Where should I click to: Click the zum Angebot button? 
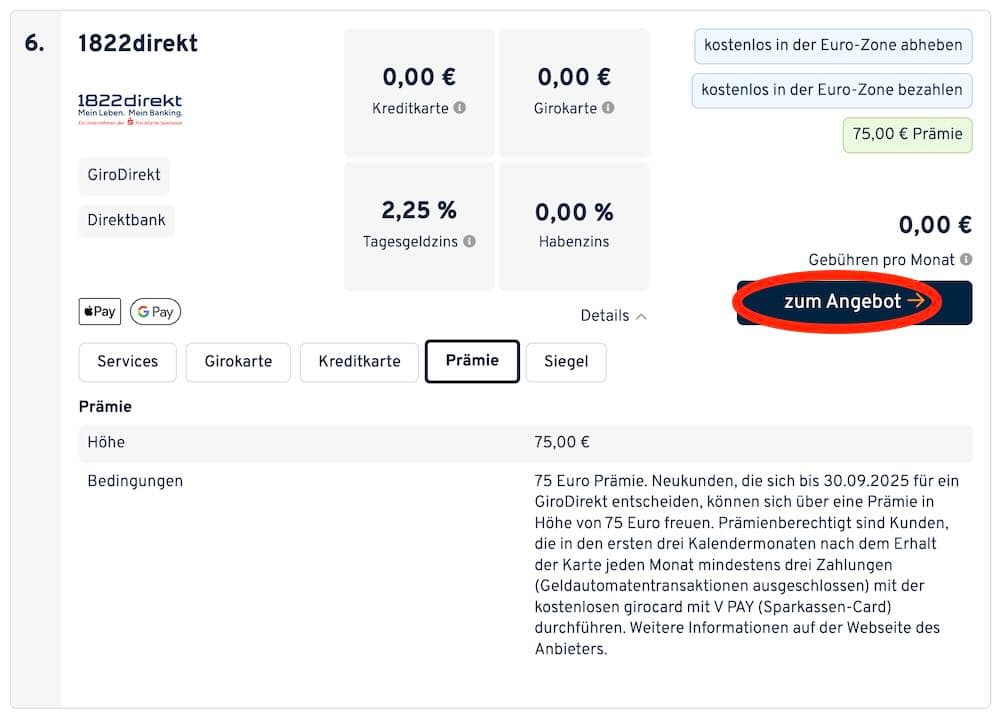(x=853, y=301)
